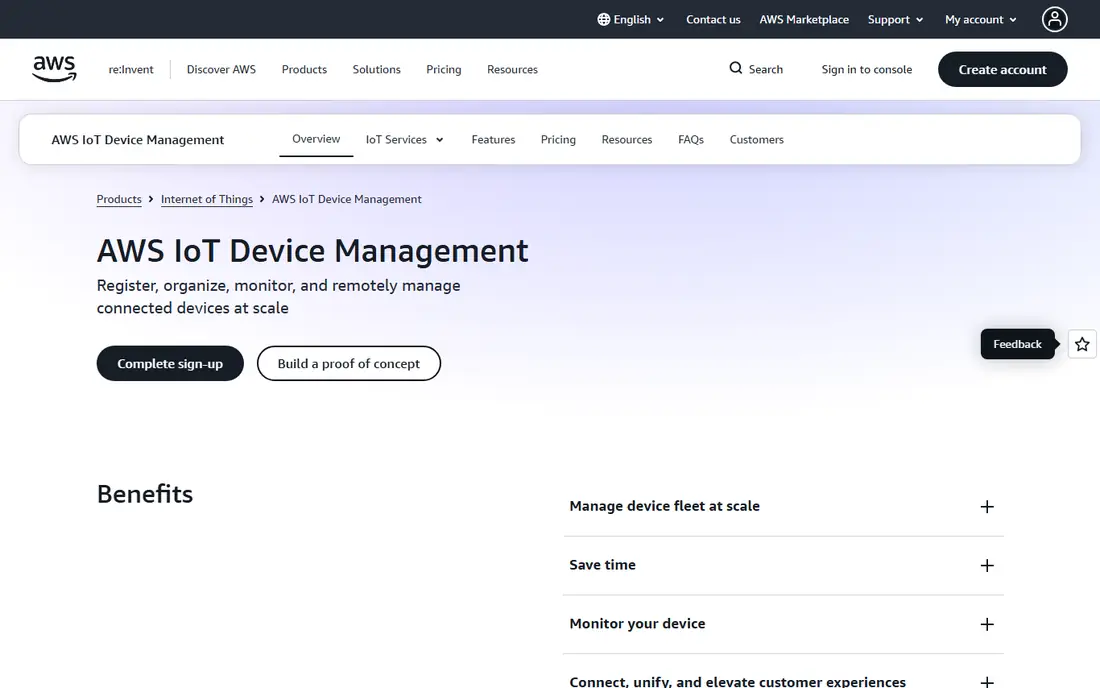Screen dimensions: 1100x688
Task: Open the My account dropdown
Action: click(x=981, y=20)
